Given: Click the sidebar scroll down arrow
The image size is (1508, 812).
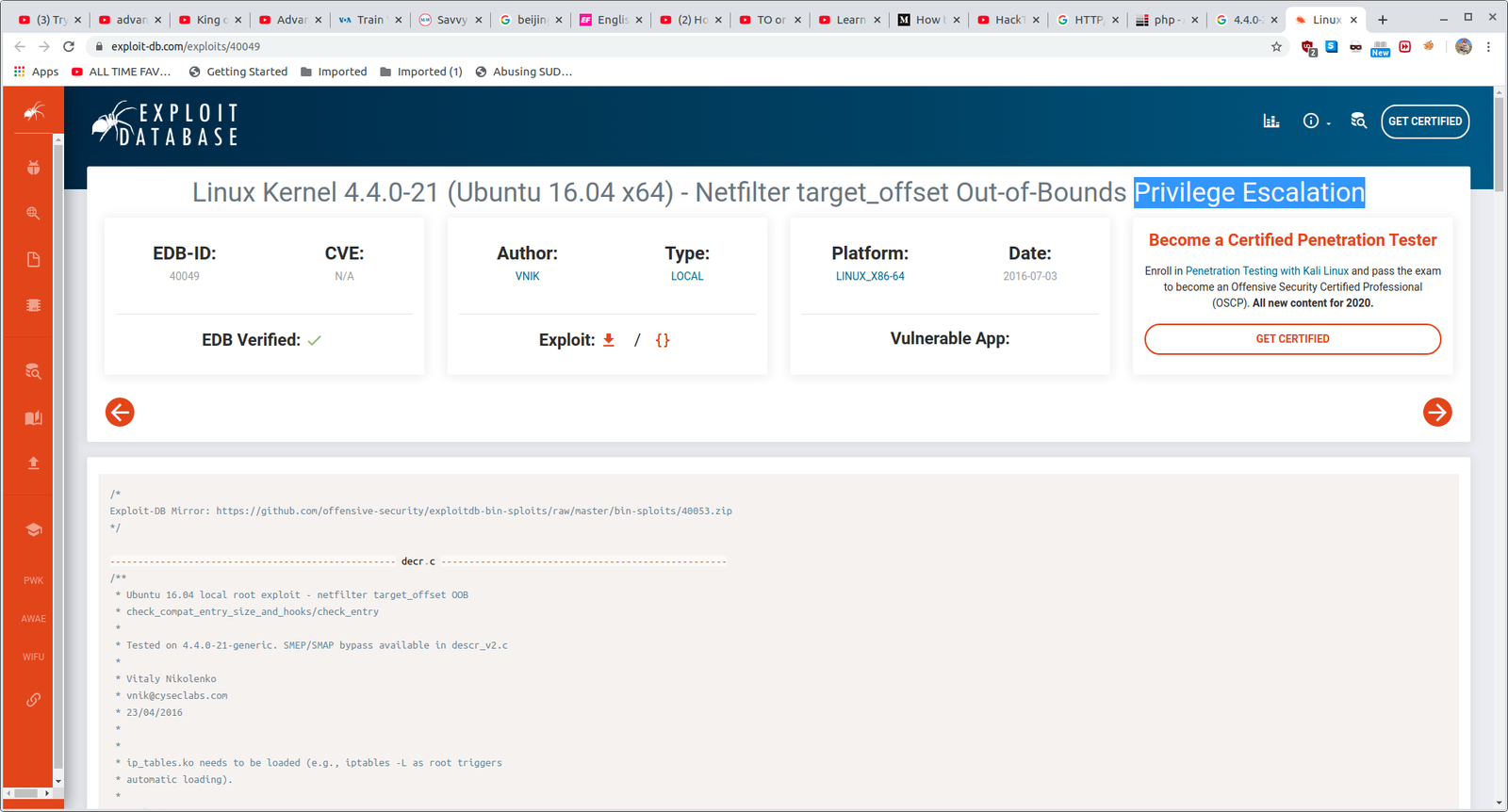Looking at the screenshot, I should [x=58, y=781].
